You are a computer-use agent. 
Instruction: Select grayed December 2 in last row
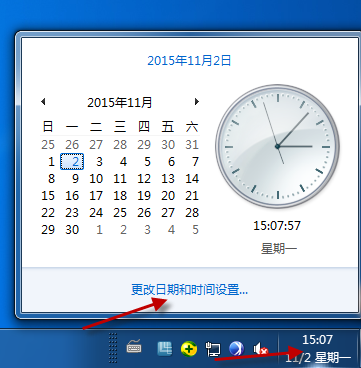point(123,230)
